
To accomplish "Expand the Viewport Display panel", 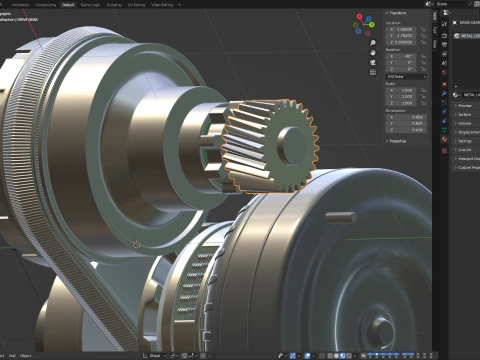I will point(467,159).
